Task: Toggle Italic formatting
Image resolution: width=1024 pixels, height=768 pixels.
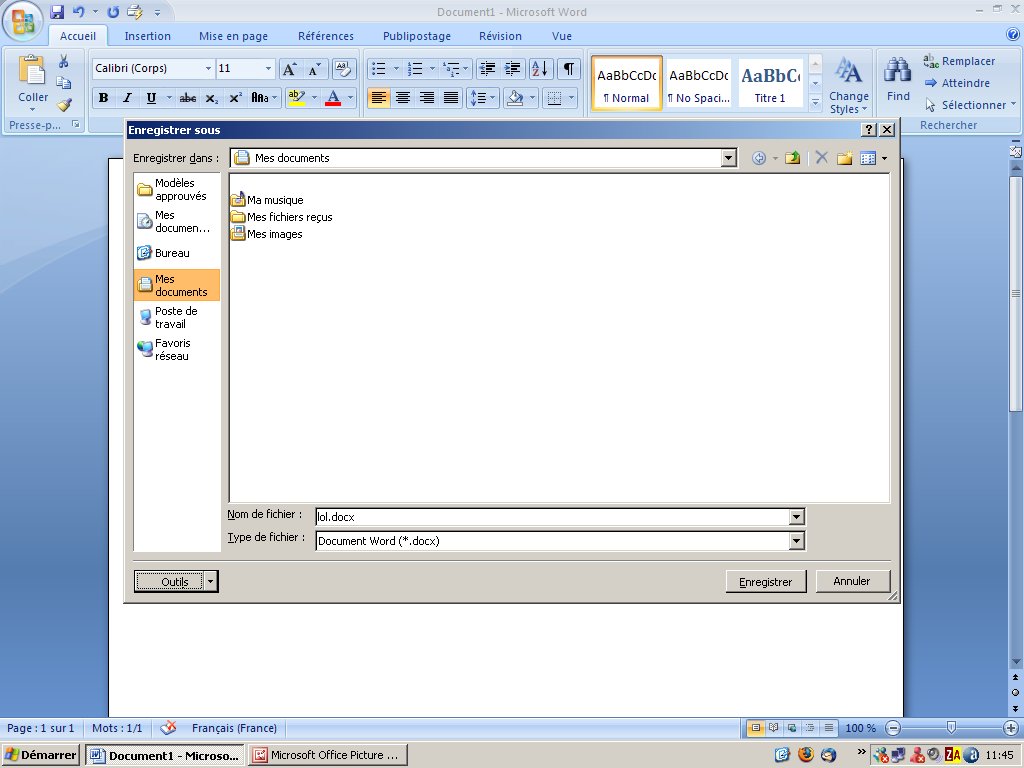Action: pyautogui.click(x=127, y=98)
